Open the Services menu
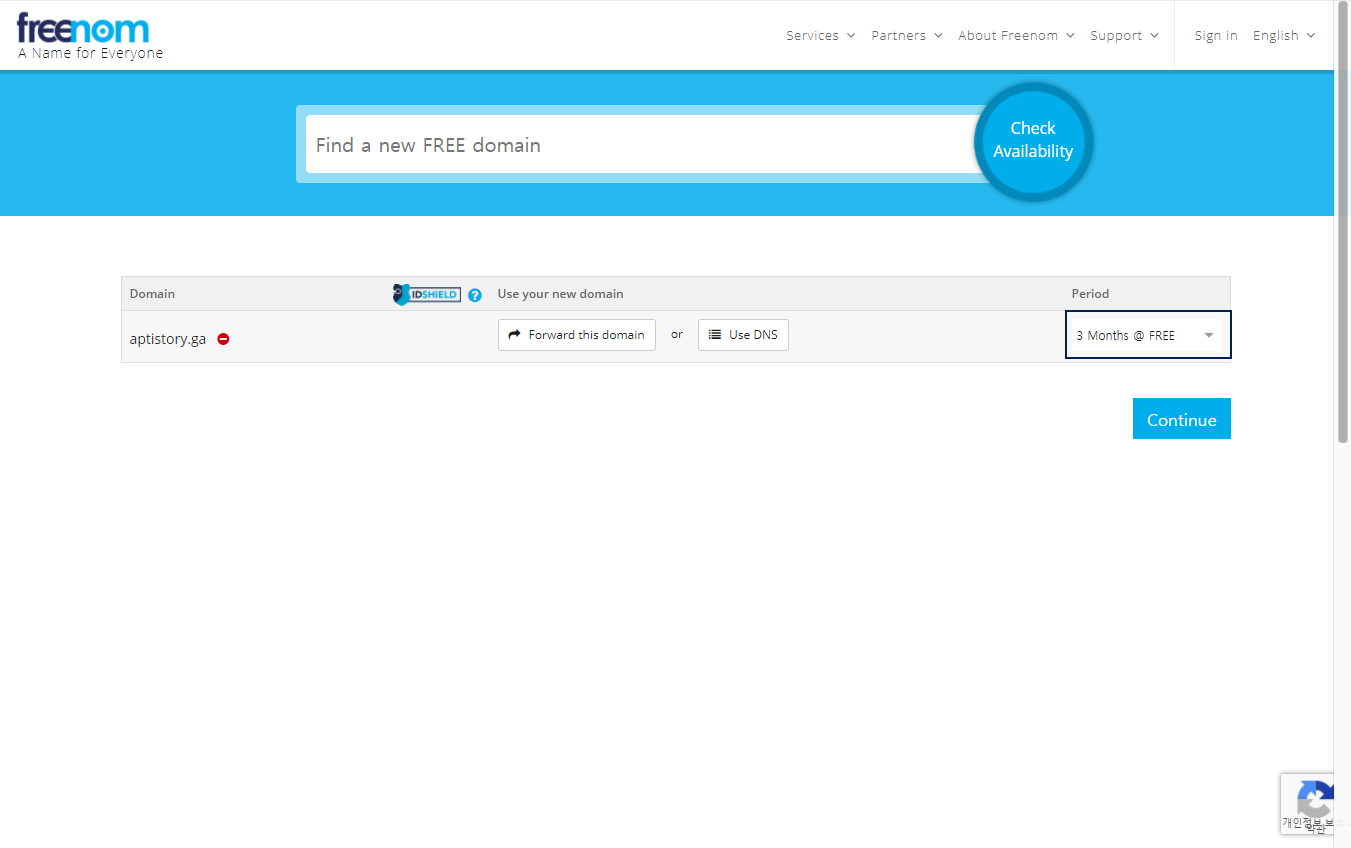 [x=821, y=35]
